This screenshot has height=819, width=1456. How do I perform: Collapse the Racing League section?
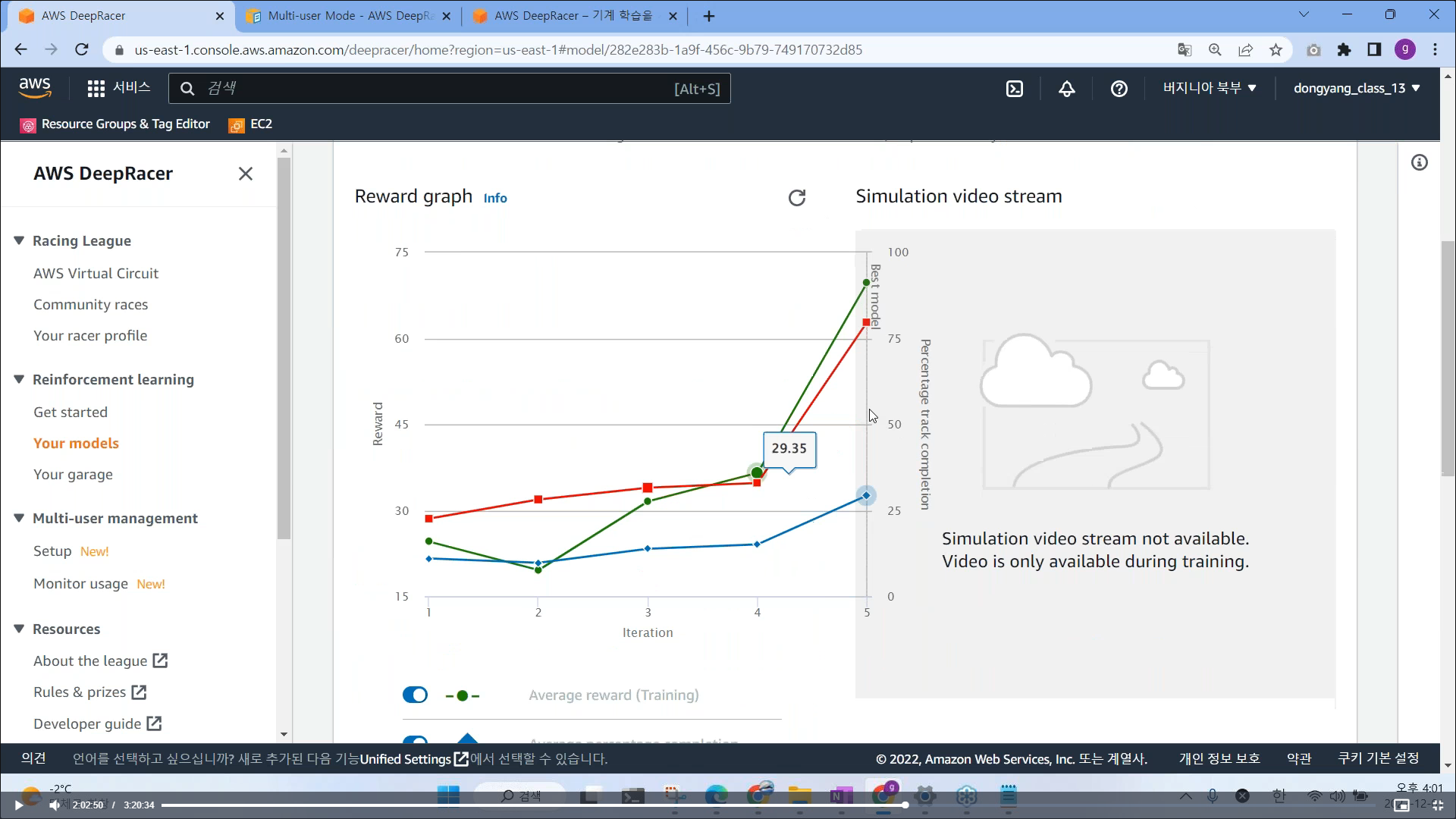click(x=19, y=240)
